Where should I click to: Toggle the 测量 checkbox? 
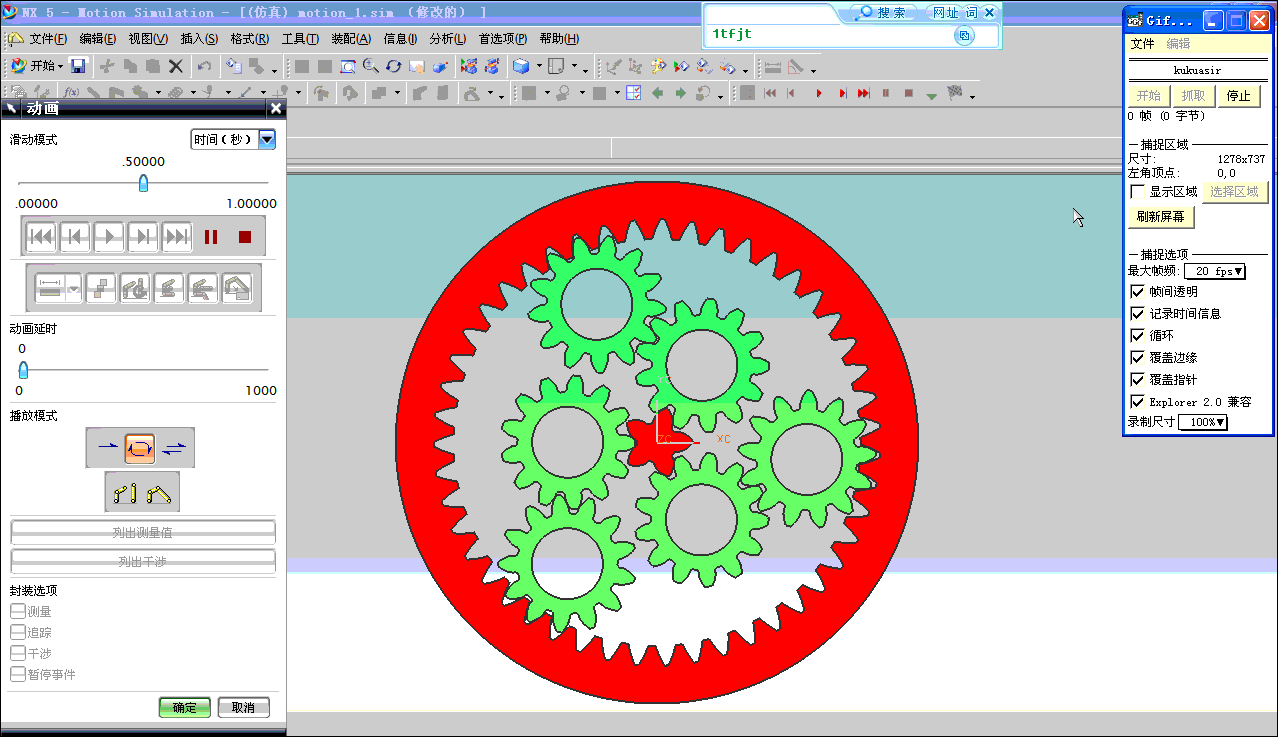(x=17, y=611)
